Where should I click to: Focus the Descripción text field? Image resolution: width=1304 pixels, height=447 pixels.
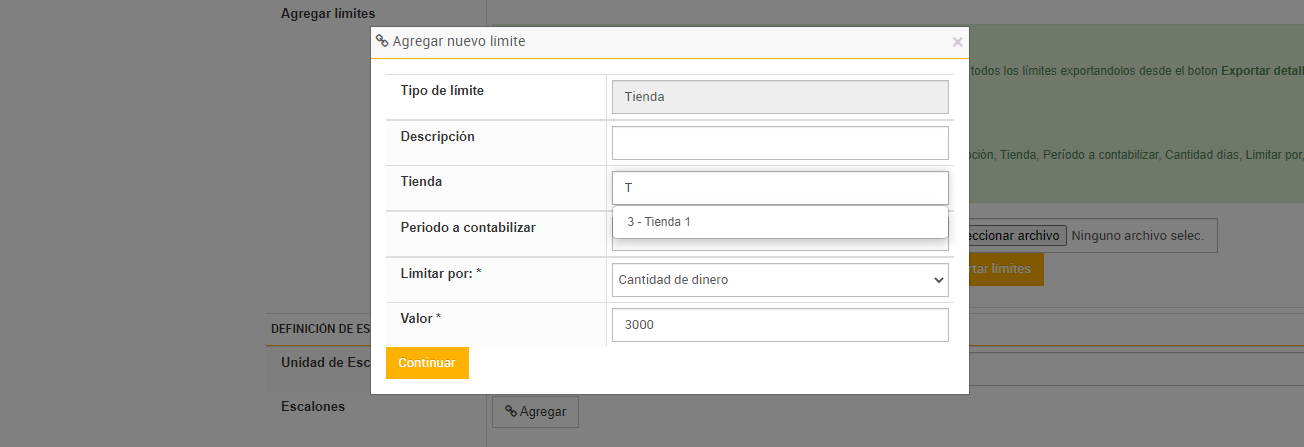pyautogui.click(x=779, y=143)
